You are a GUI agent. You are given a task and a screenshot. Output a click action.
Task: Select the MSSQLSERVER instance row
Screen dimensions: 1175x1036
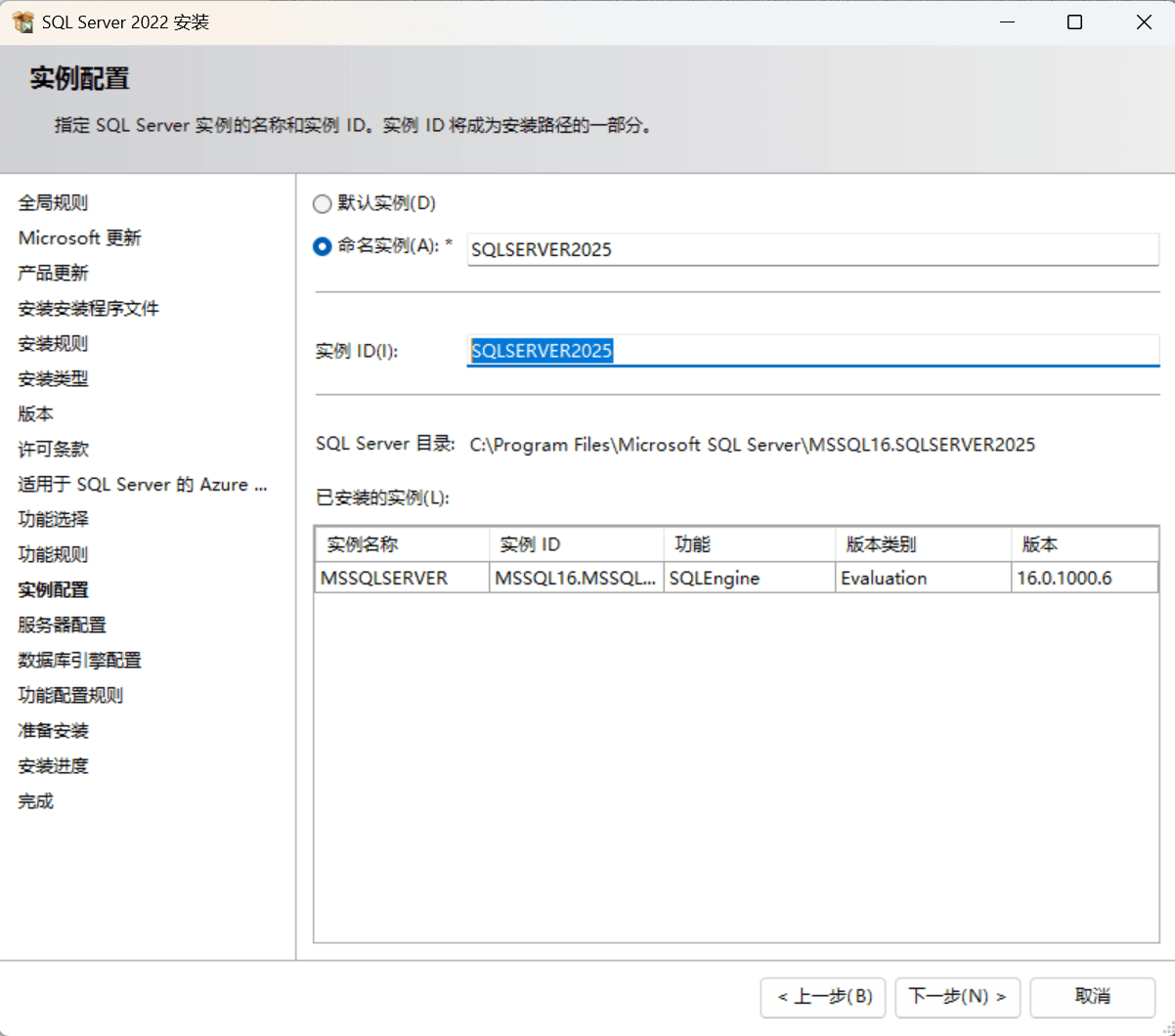(736, 578)
